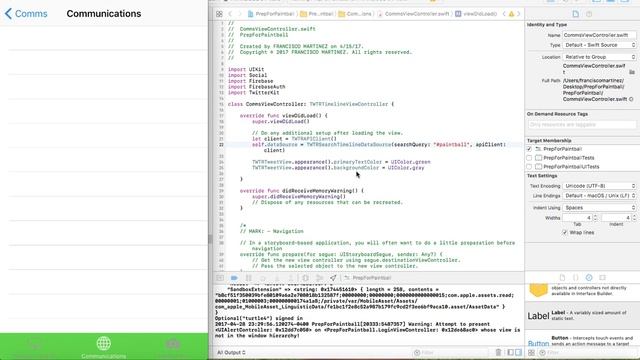Screen dimensions: 640x360
Task: Jump to previous issue arrow
Action: pyautogui.click(x=504, y=14)
